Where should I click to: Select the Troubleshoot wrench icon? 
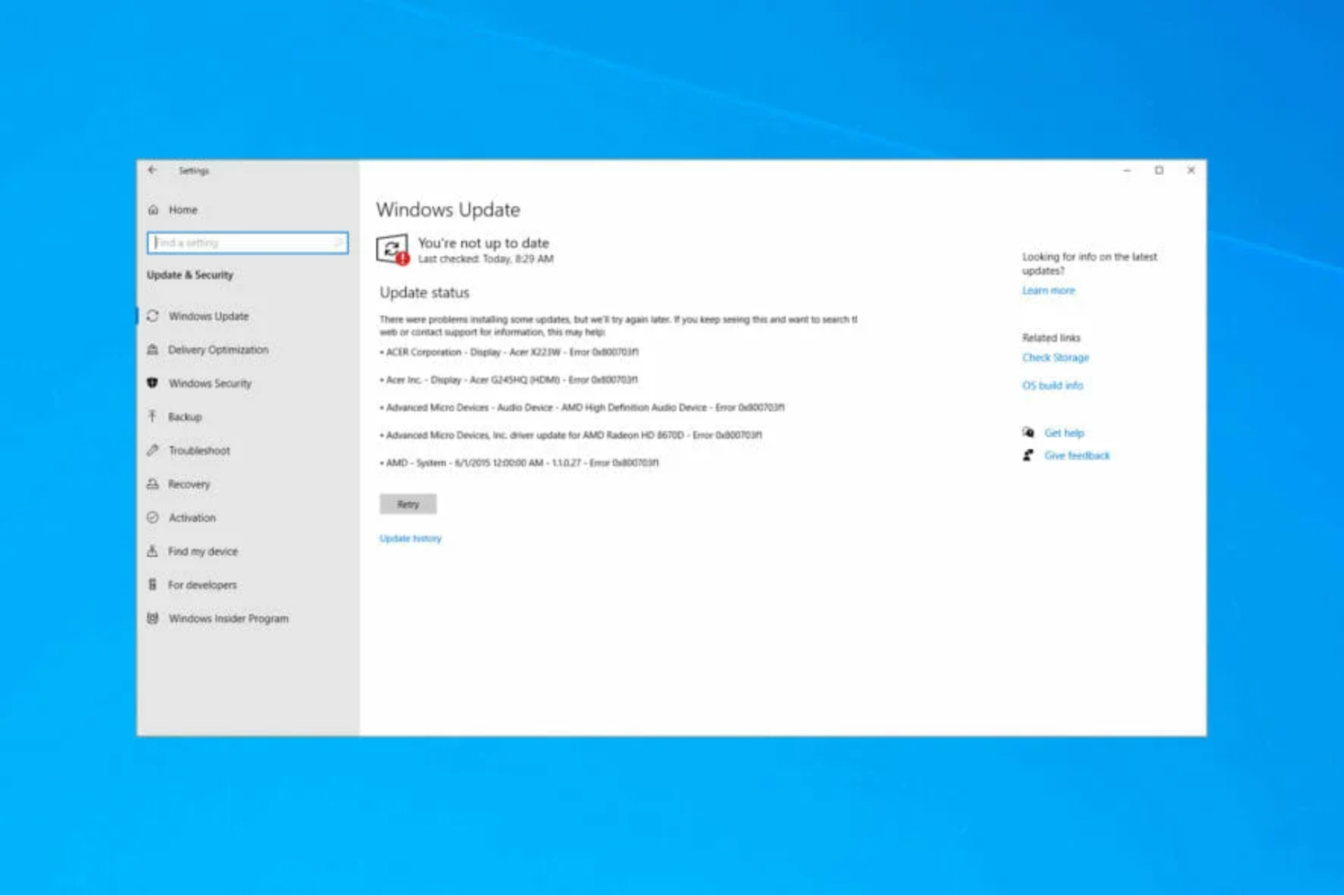coord(154,451)
